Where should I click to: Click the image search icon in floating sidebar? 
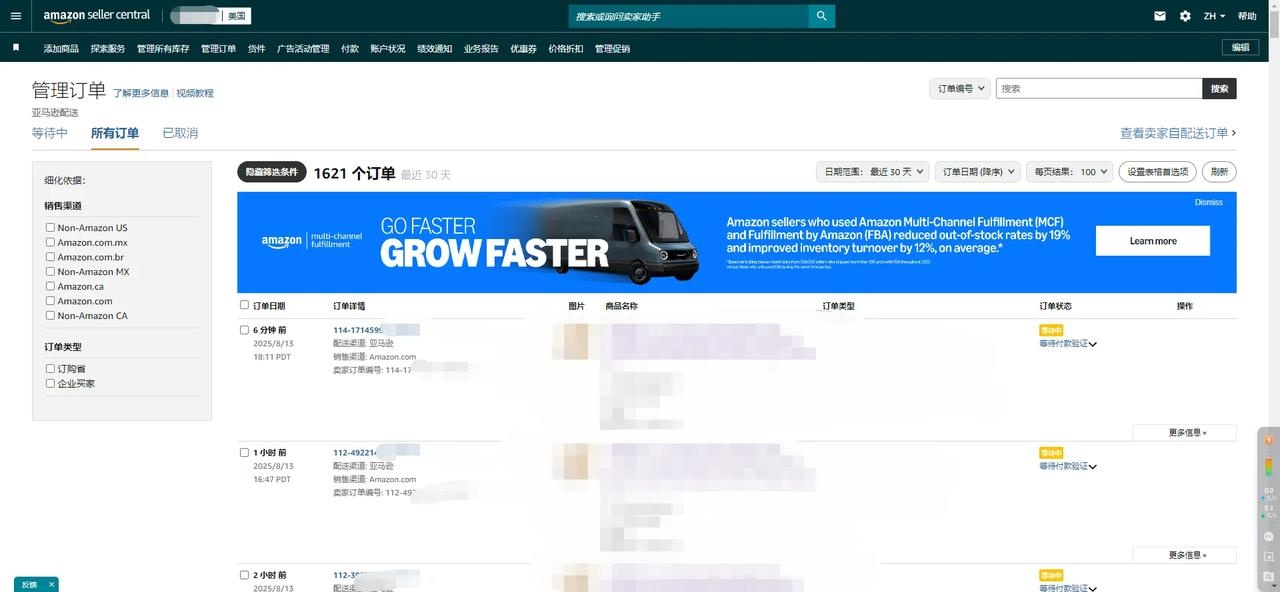(x=1269, y=577)
